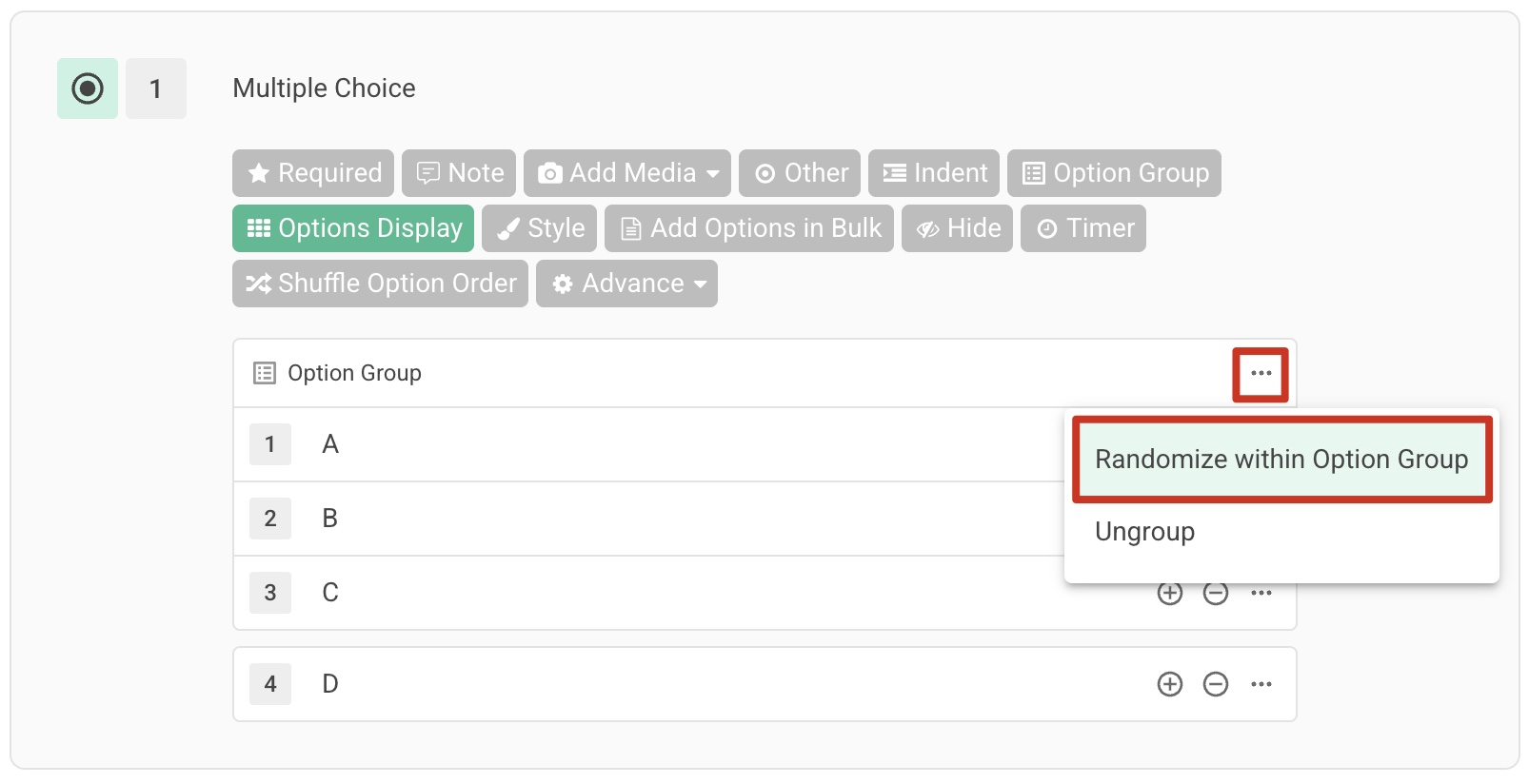Toggle Shuffle Option Order
1529x784 pixels.
click(x=380, y=284)
